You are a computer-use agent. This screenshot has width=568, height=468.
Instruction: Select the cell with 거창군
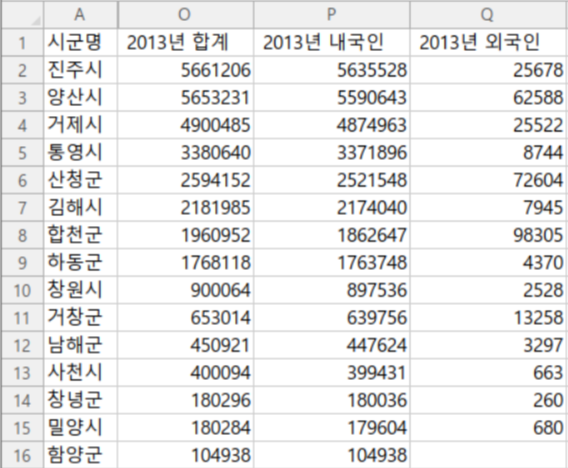[80, 318]
